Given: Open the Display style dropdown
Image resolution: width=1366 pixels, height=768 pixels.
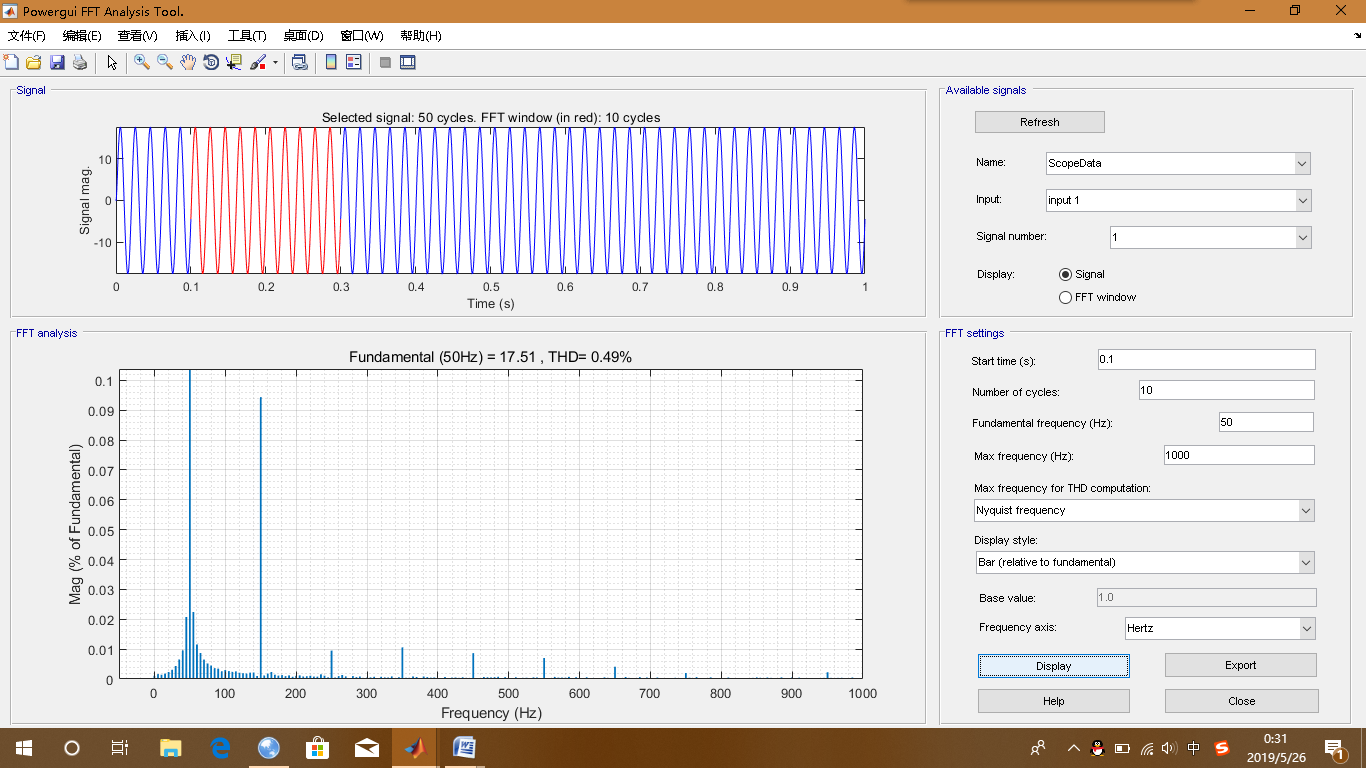Looking at the screenshot, I should point(1144,562).
